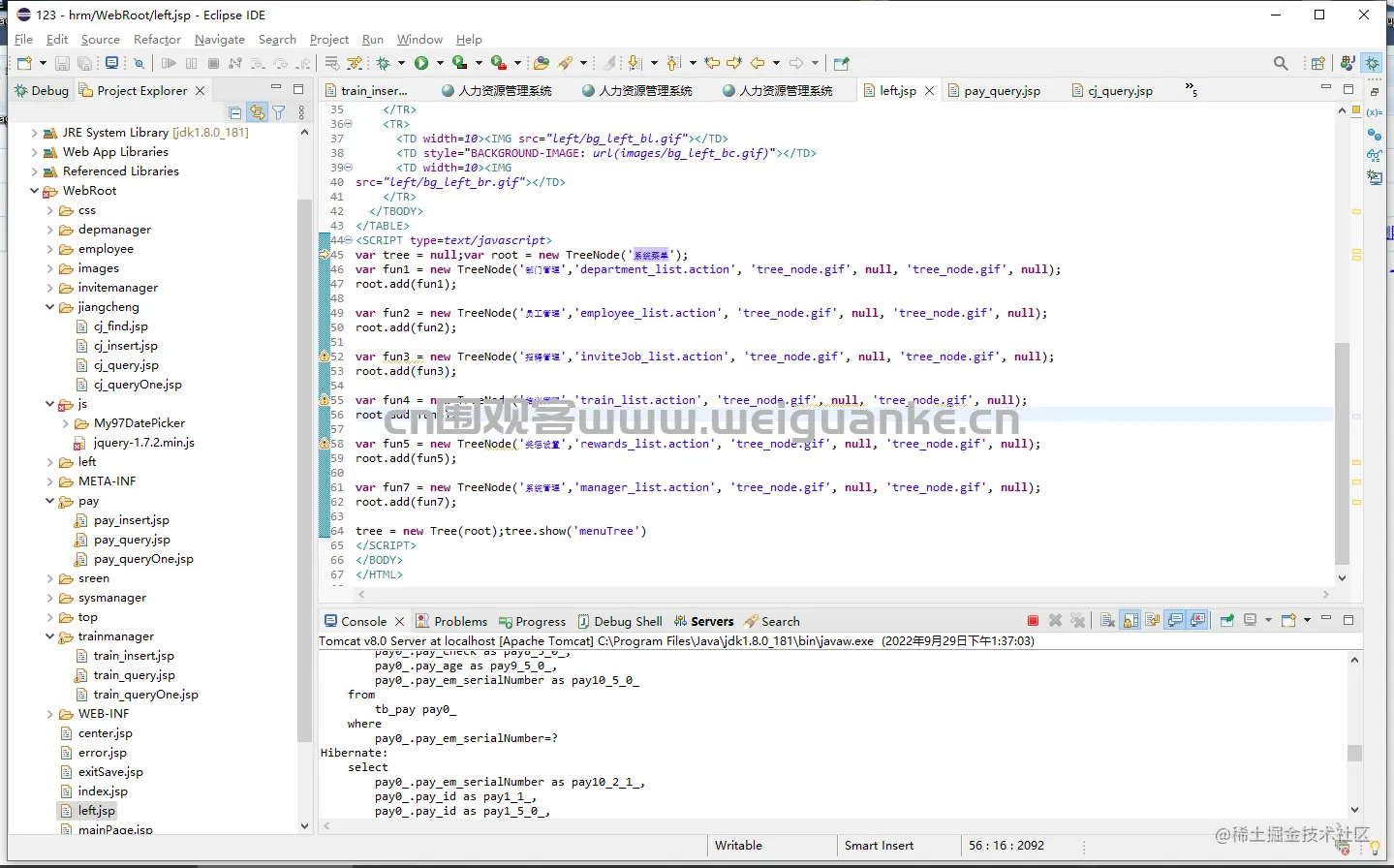Click the Pin Console icon
The image size is (1394, 868).
1226,620
